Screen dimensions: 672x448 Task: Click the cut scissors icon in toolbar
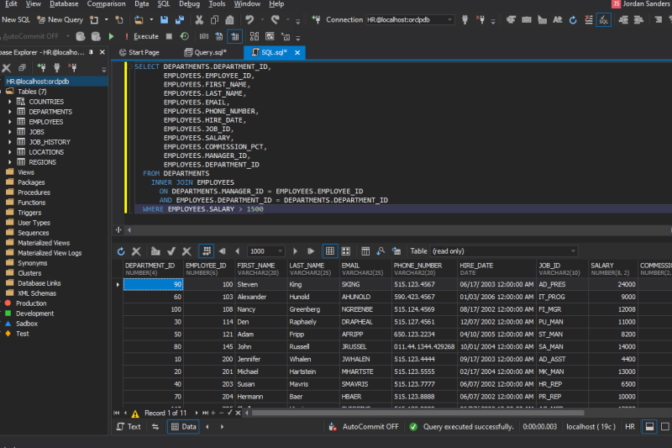[x=200, y=19]
